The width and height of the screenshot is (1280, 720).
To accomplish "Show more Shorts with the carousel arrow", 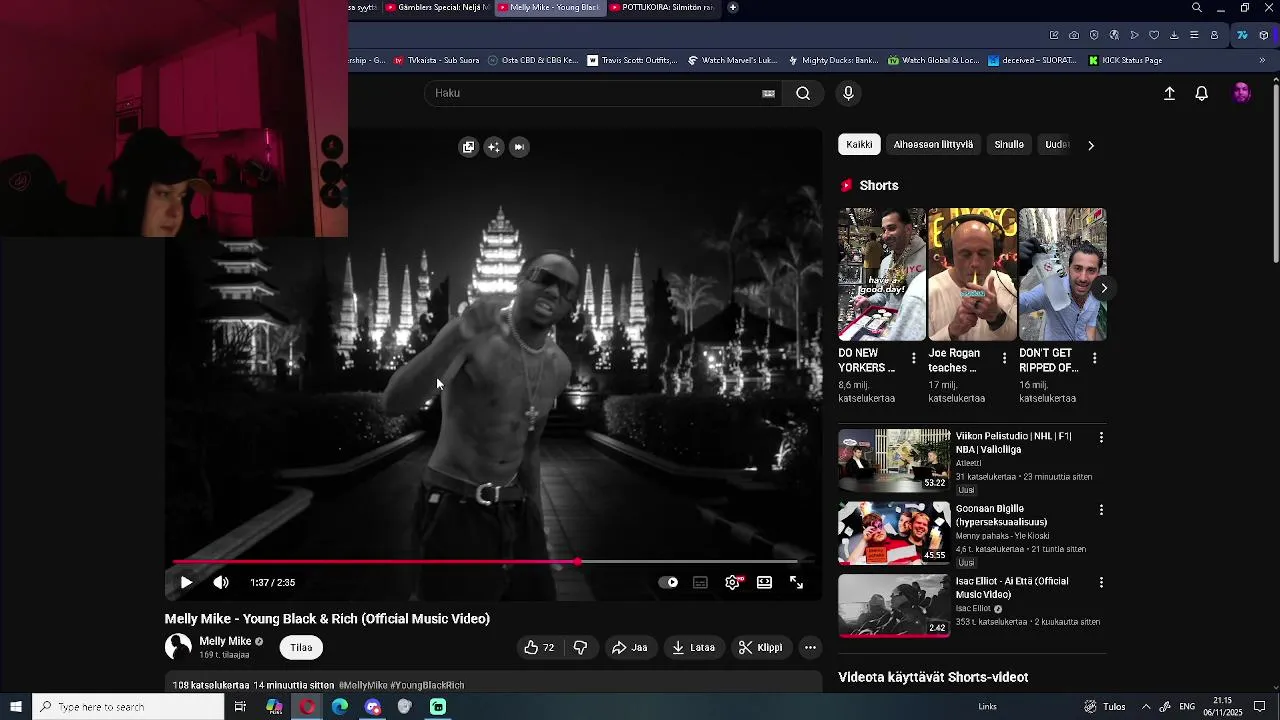I will (x=1104, y=288).
